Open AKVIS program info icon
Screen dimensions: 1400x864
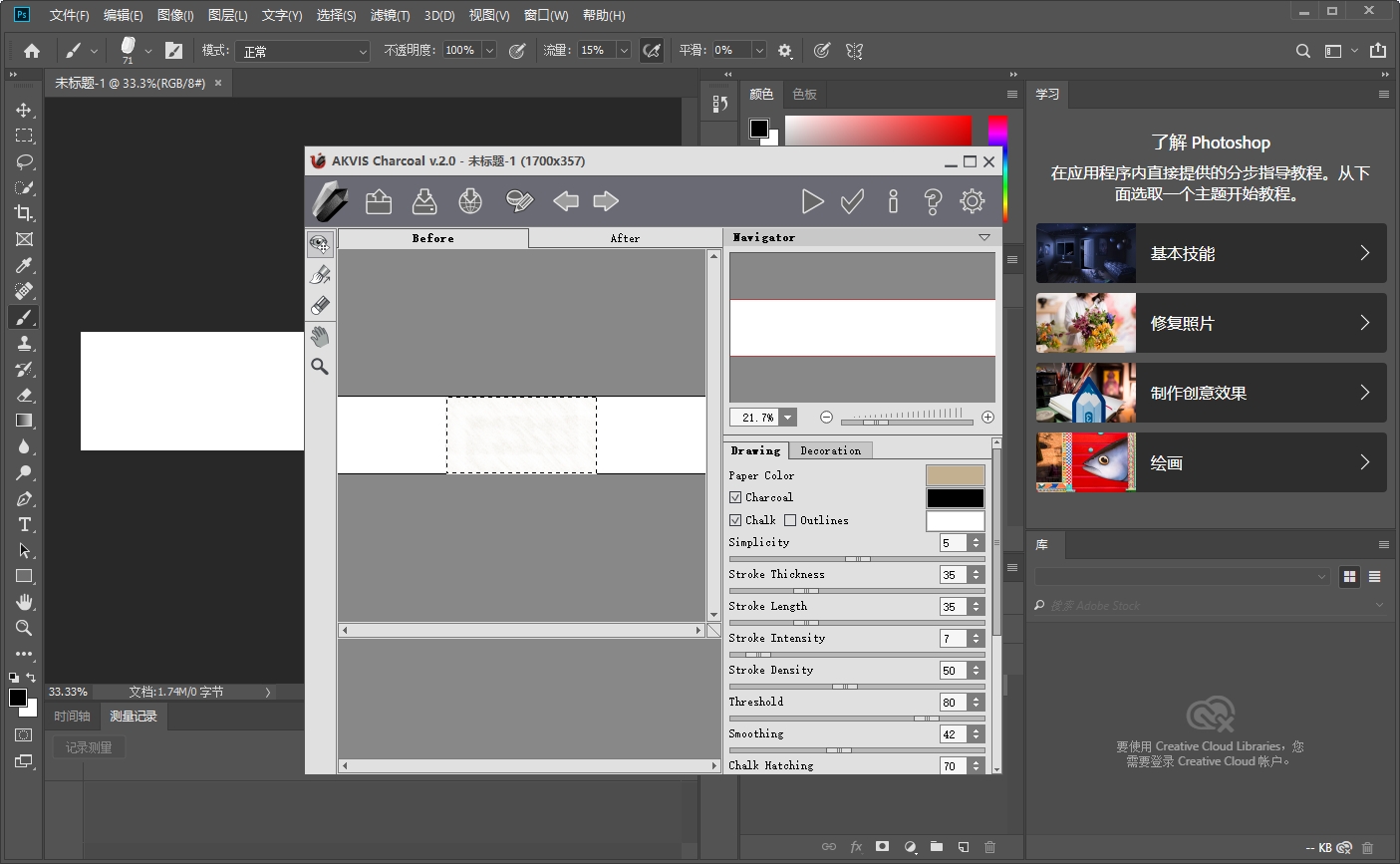point(893,202)
